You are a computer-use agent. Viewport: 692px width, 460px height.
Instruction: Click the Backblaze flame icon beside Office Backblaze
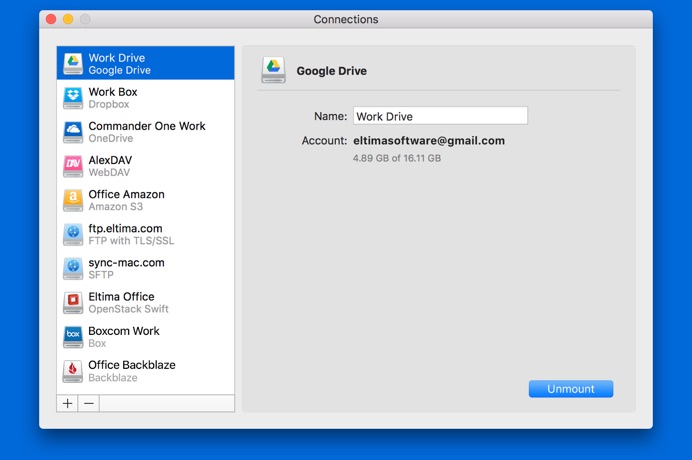click(x=73, y=371)
